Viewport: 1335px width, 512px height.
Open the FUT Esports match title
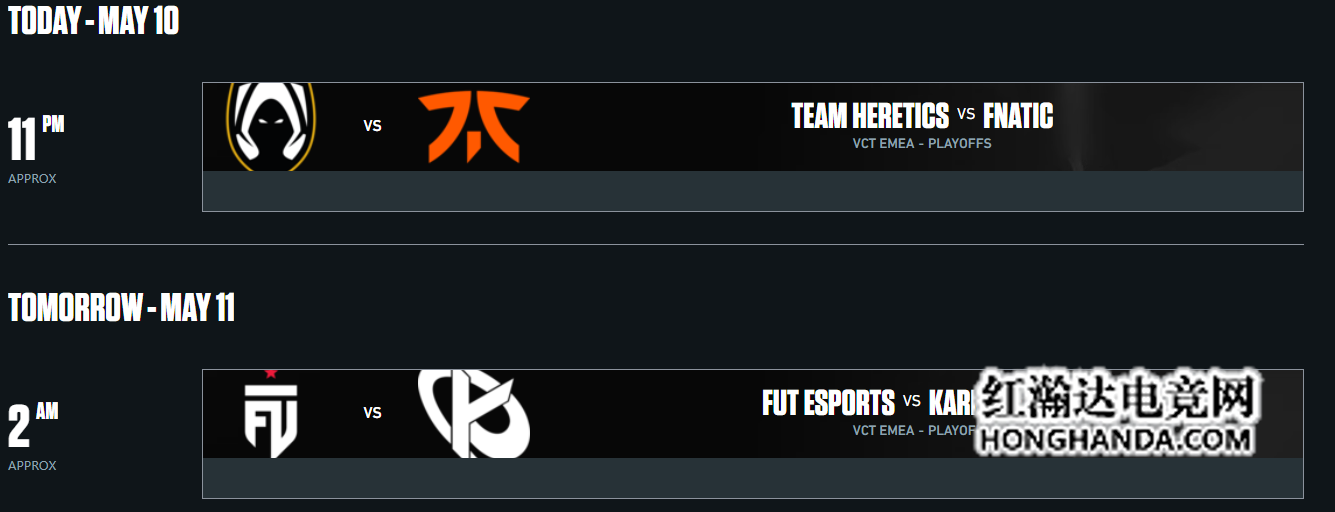pyautogui.click(x=828, y=403)
